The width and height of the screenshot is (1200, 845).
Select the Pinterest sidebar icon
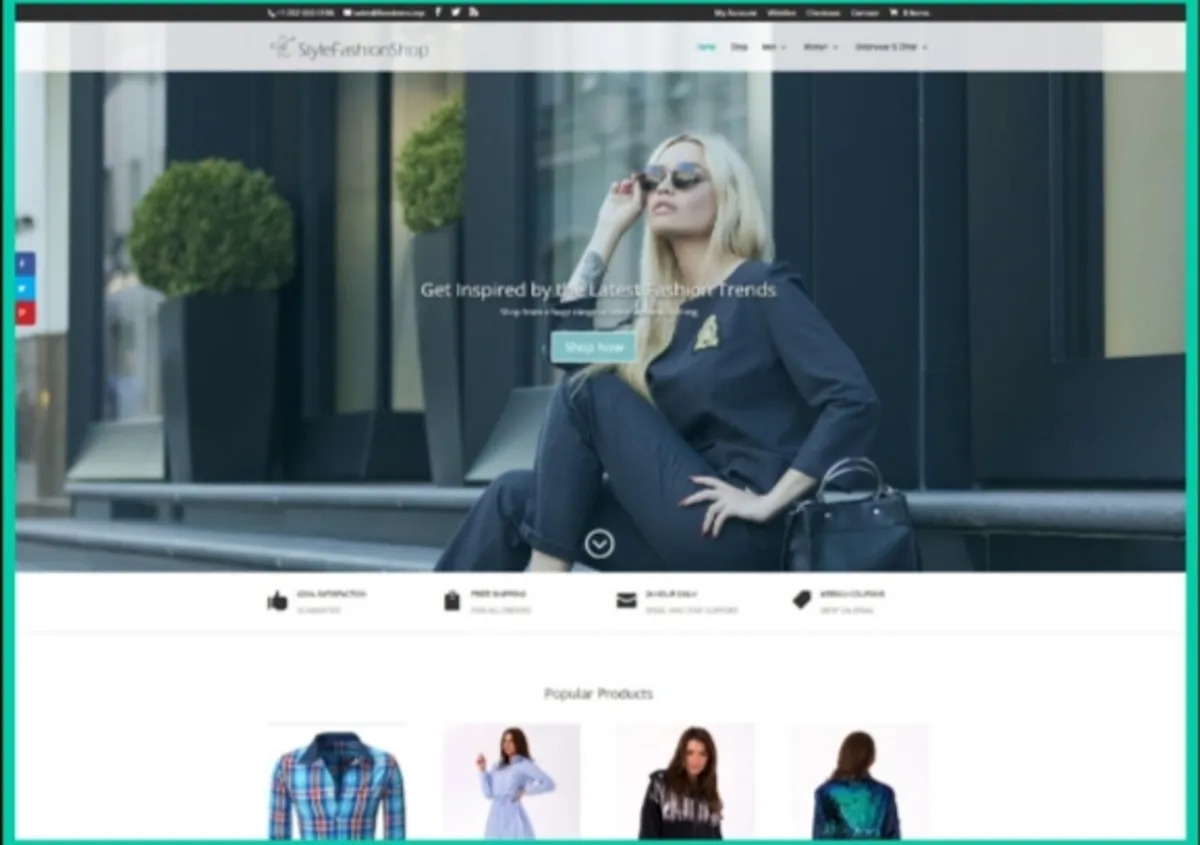22,313
